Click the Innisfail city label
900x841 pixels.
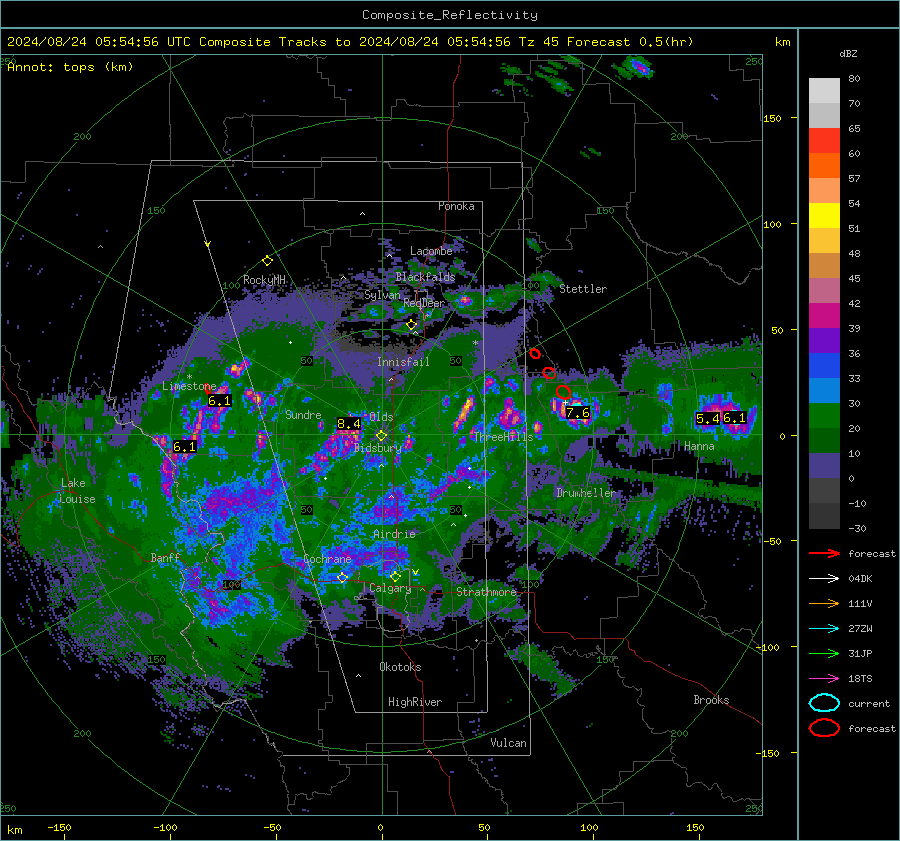pos(403,362)
